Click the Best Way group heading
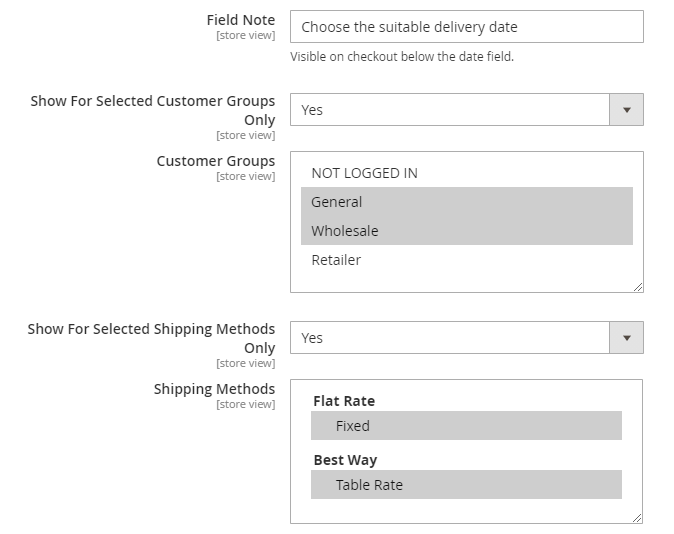Viewport: 674px width, 534px height. point(345,460)
